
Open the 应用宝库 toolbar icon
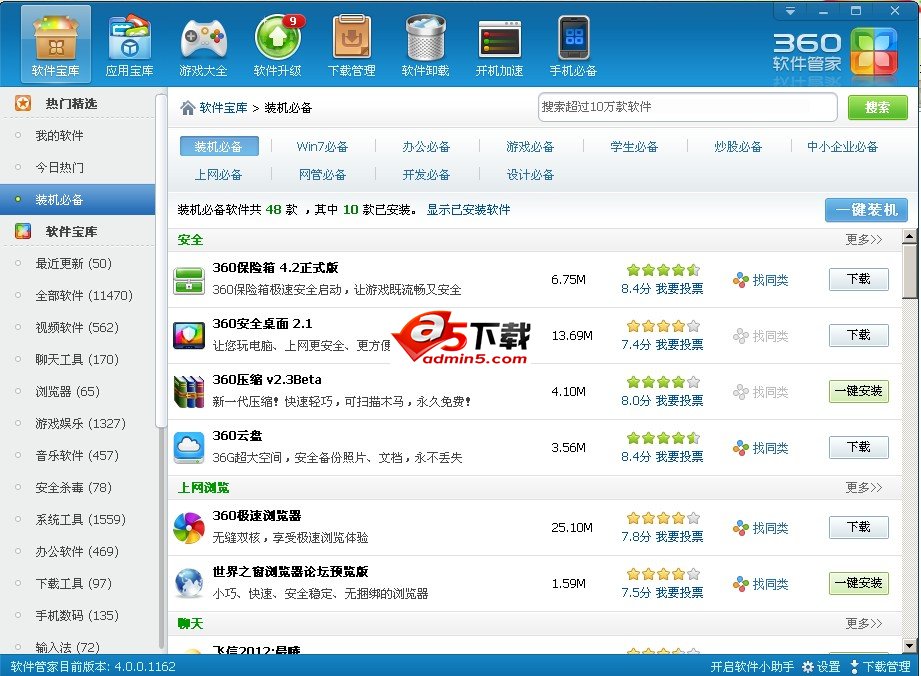click(x=129, y=45)
